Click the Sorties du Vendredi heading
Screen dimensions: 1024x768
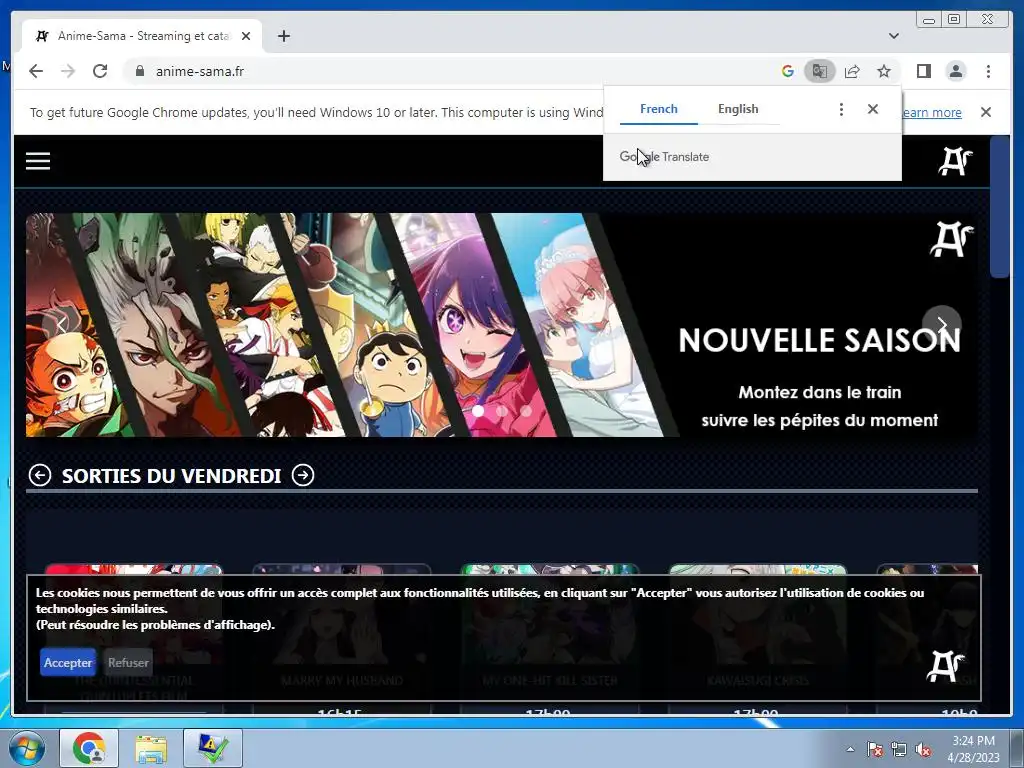[x=171, y=476]
